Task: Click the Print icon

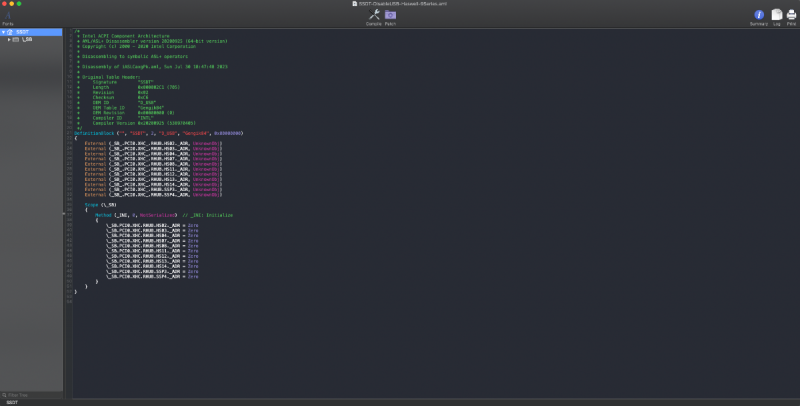Action: [x=791, y=16]
